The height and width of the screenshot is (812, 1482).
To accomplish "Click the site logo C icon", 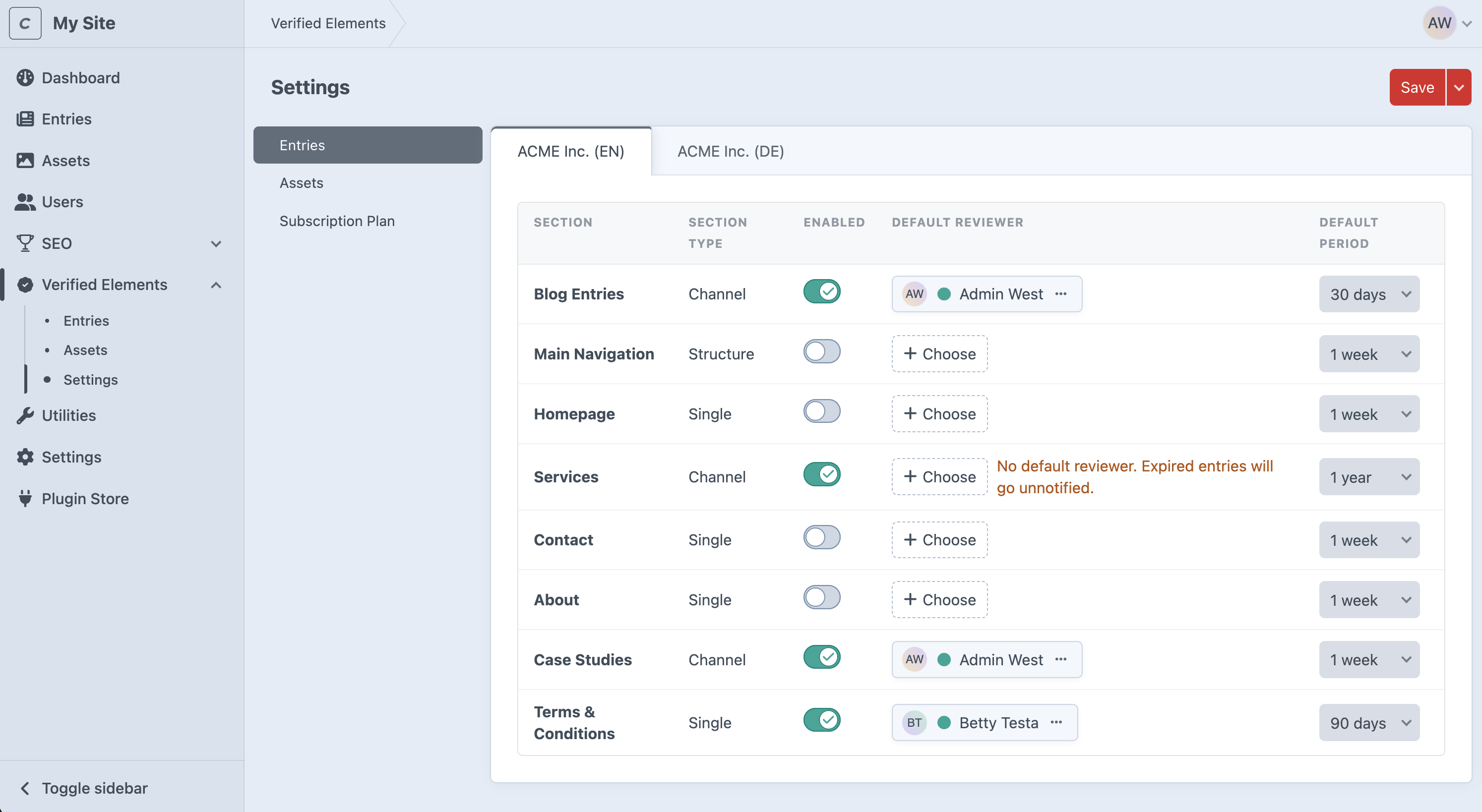I will point(25,23).
